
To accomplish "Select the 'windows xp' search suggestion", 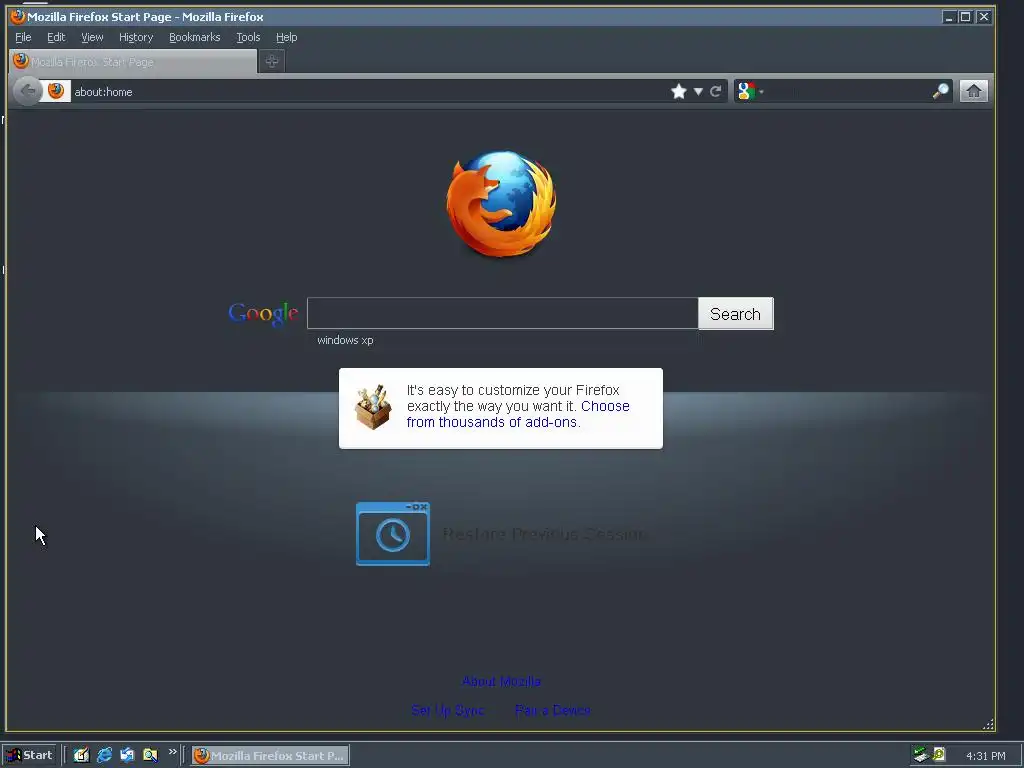I will coord(345,340).
